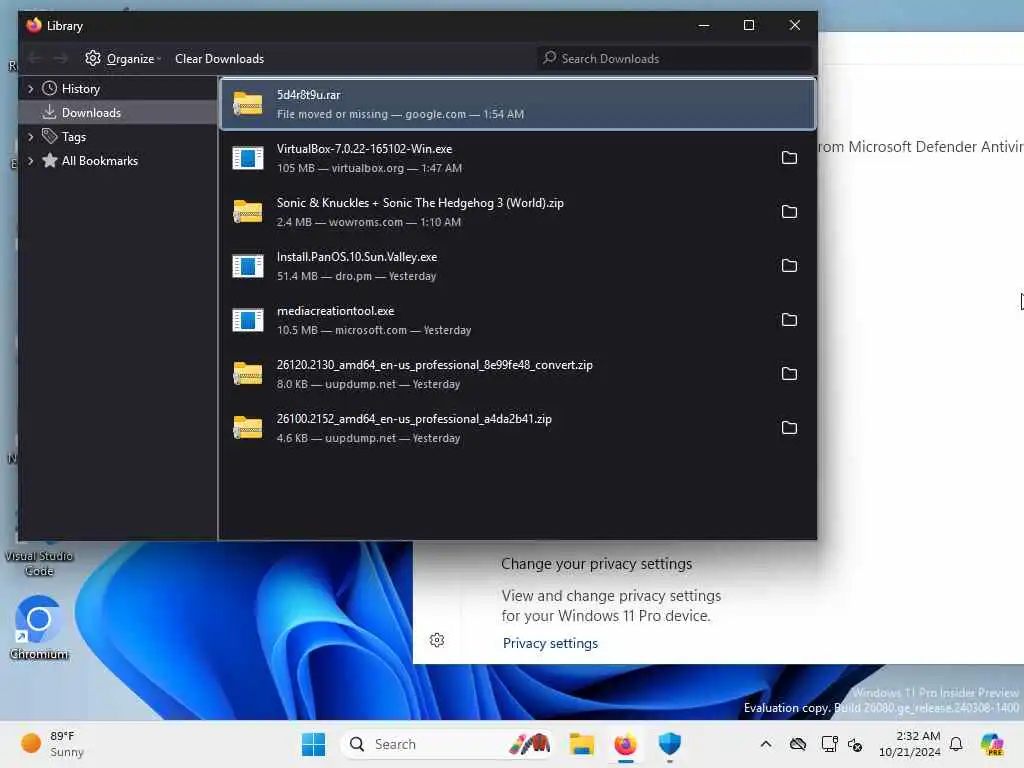The height and width of the screenshot is (768, 1024).
Task: Click '10.5 MB — microsoft.com — Yesterday' details
Action: click(x=374, y=330)
